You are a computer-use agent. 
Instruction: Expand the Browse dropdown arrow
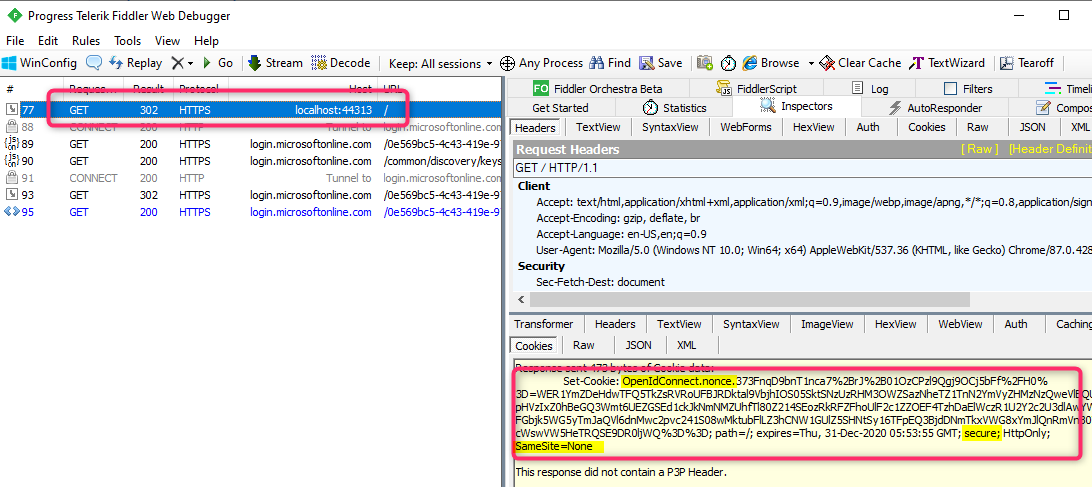[x=811, y=63]
